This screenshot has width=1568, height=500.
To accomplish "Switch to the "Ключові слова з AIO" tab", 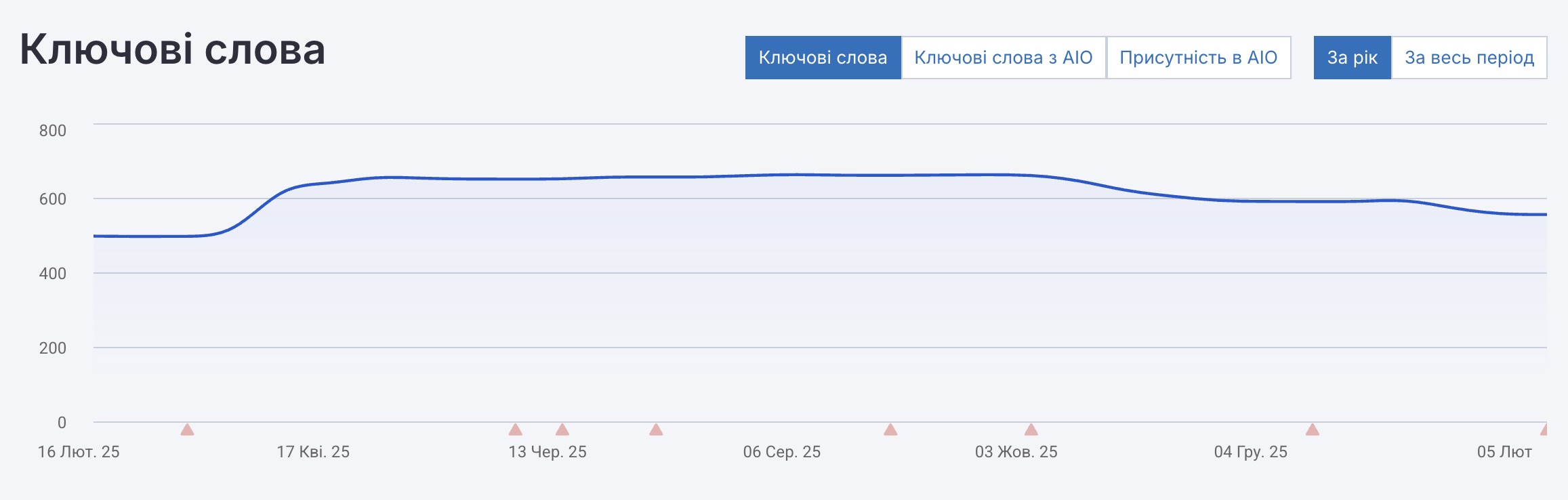I will pyautogui.click(x=1003, y=58).
